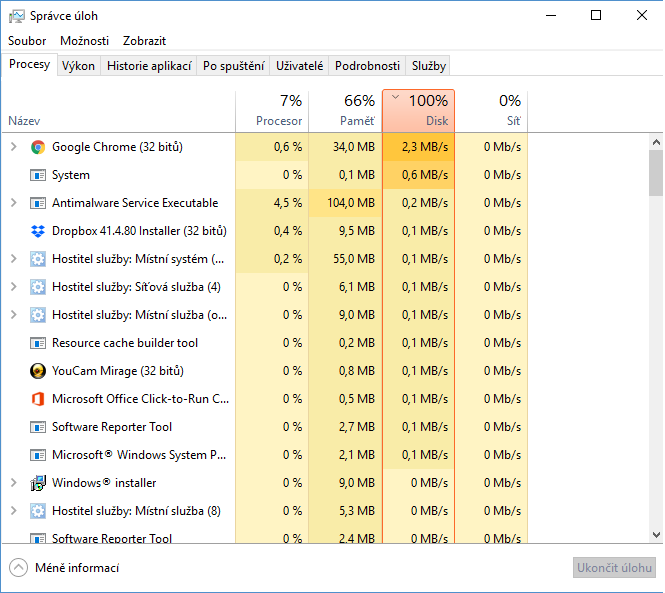Image resolution: width=665 pixels, height=593 pixels.
Task: Sort by the Disk column header
Action: (419, 111)
